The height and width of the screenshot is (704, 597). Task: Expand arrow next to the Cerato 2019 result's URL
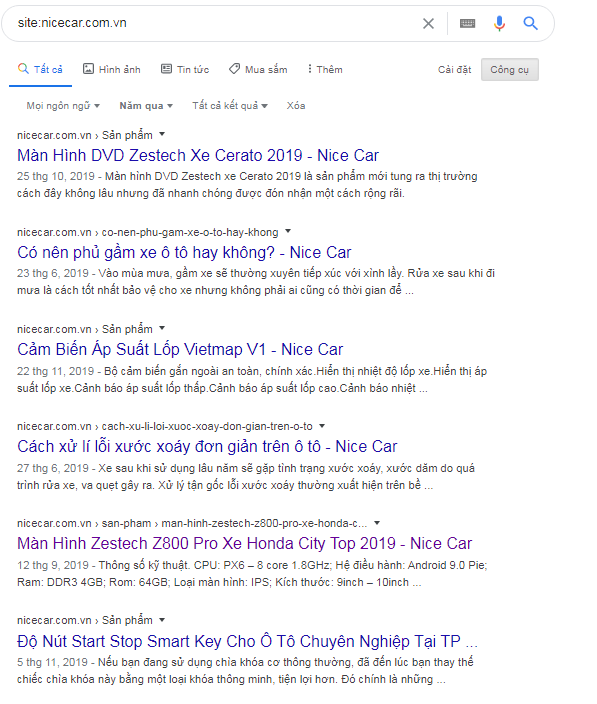(162, 134)
